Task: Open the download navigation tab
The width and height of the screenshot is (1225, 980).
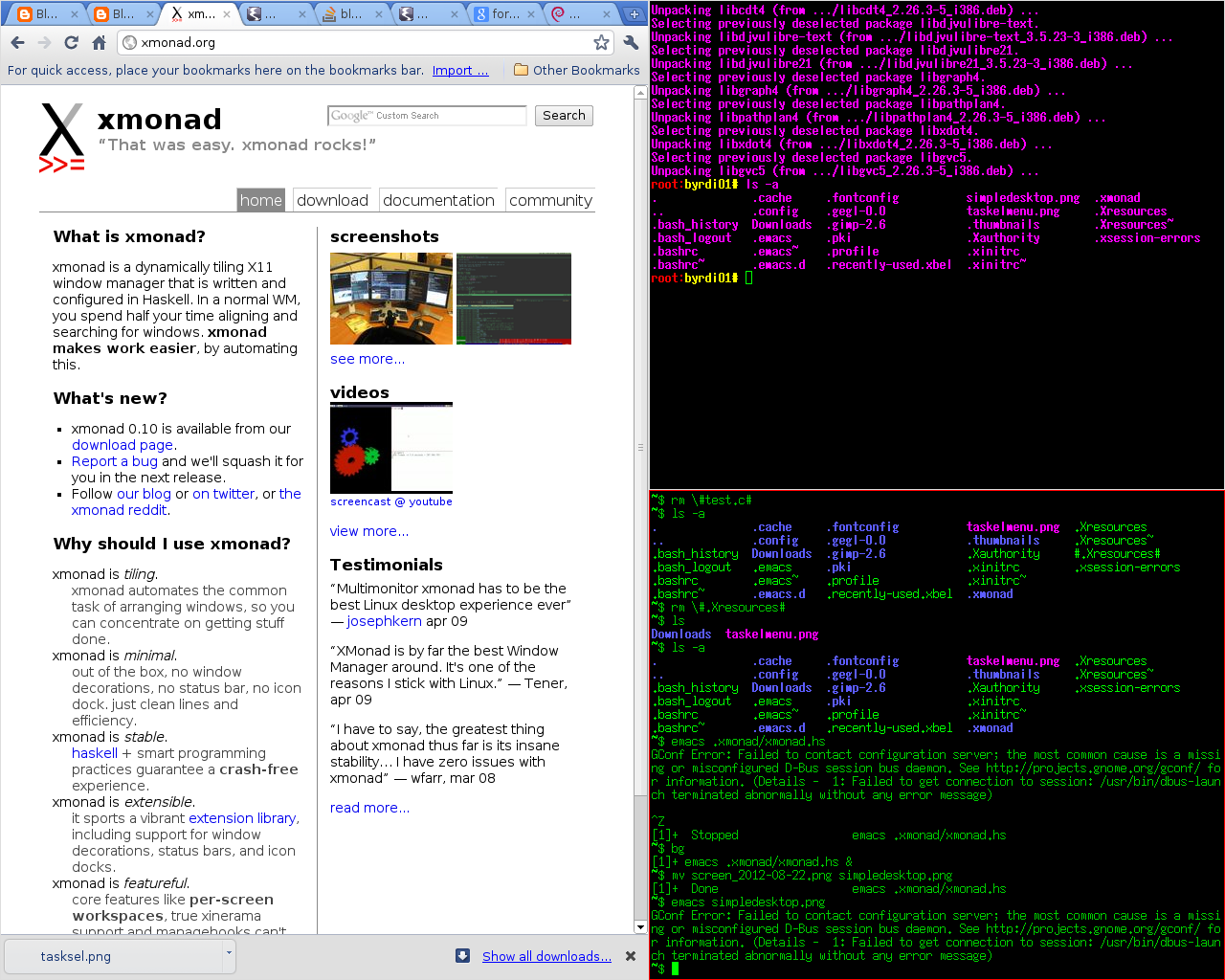Action: point(332,200)
